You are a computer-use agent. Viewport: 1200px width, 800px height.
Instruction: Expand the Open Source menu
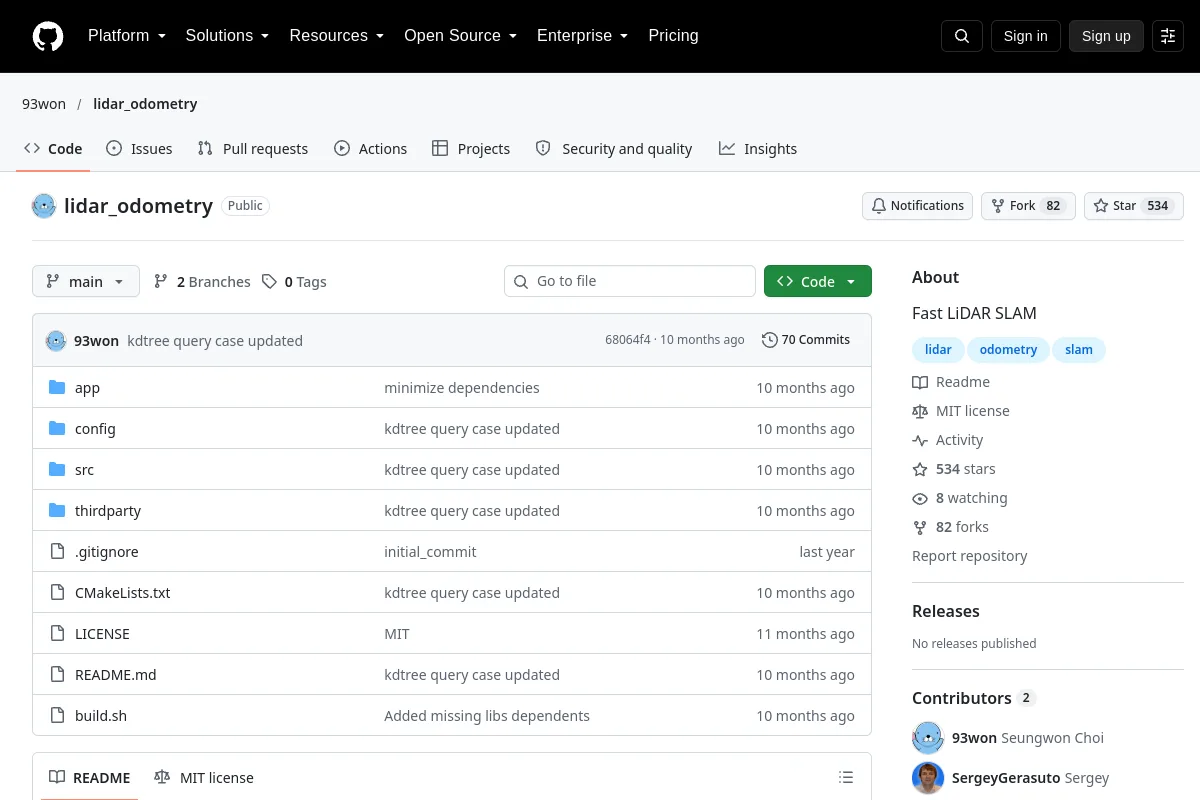point(461,36)
